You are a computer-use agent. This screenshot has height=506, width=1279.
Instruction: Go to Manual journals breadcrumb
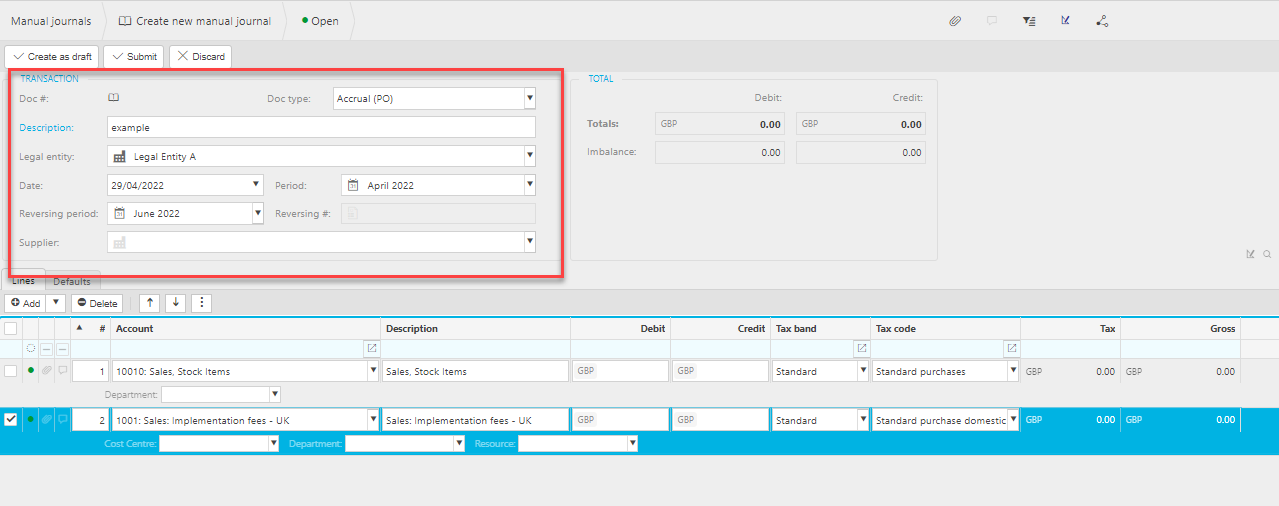[51, 21]
